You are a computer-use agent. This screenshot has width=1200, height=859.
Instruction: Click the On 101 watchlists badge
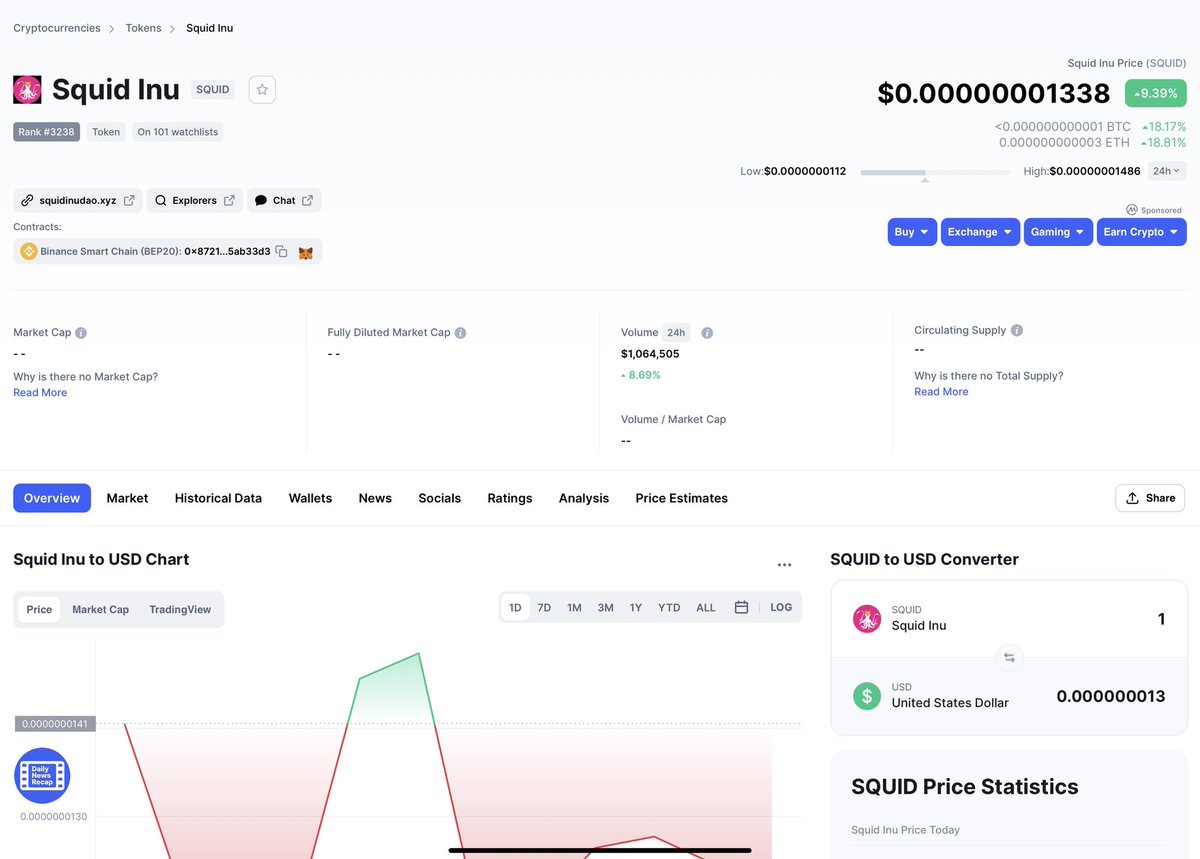[x=178, y=132]
